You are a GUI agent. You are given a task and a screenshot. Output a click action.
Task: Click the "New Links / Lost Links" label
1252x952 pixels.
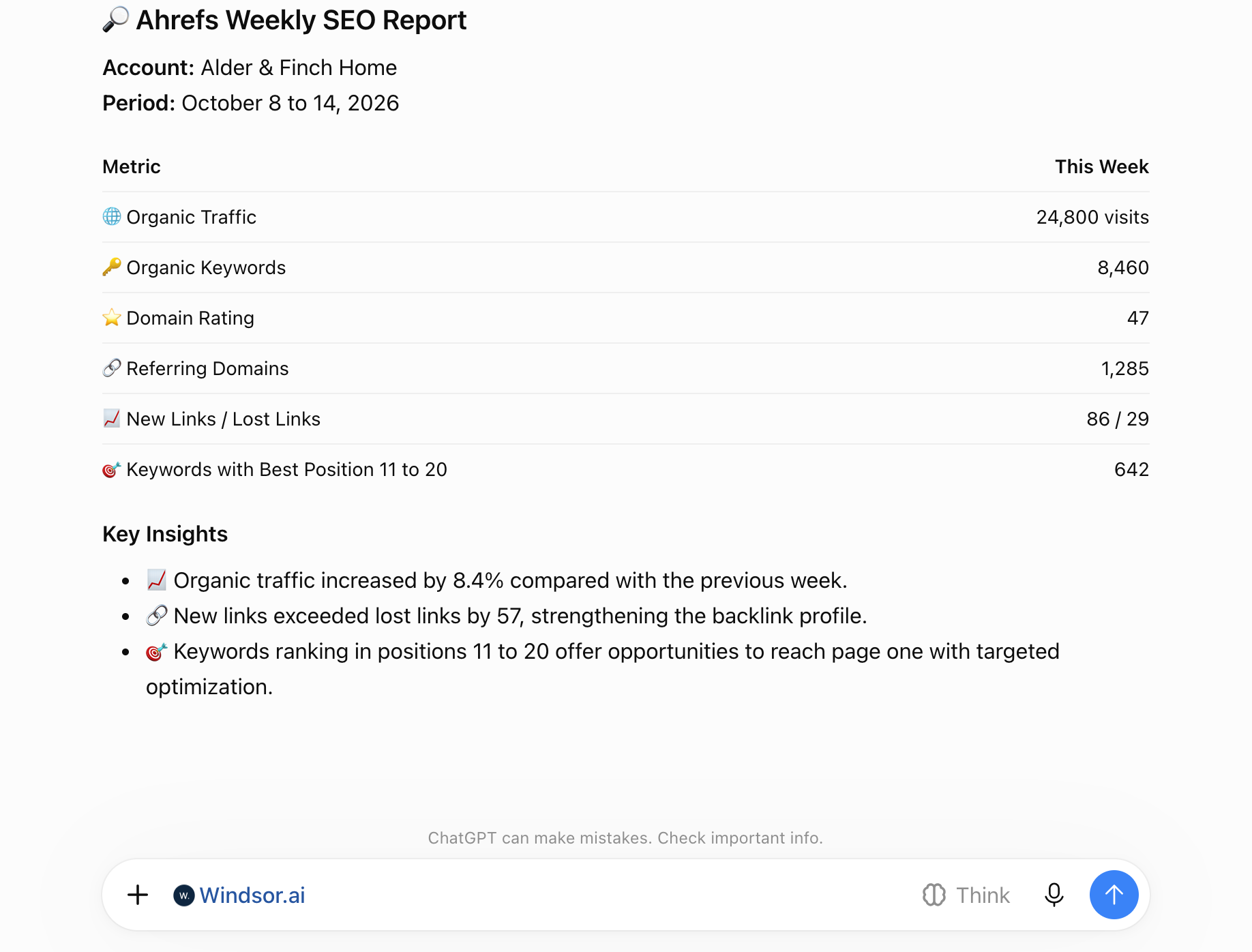click(224, 419)
